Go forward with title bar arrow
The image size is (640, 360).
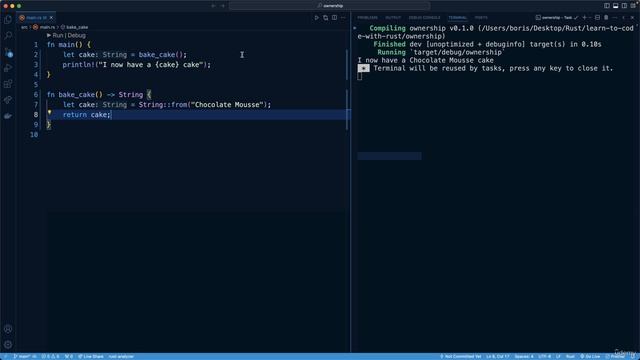[x=223, y=6]
